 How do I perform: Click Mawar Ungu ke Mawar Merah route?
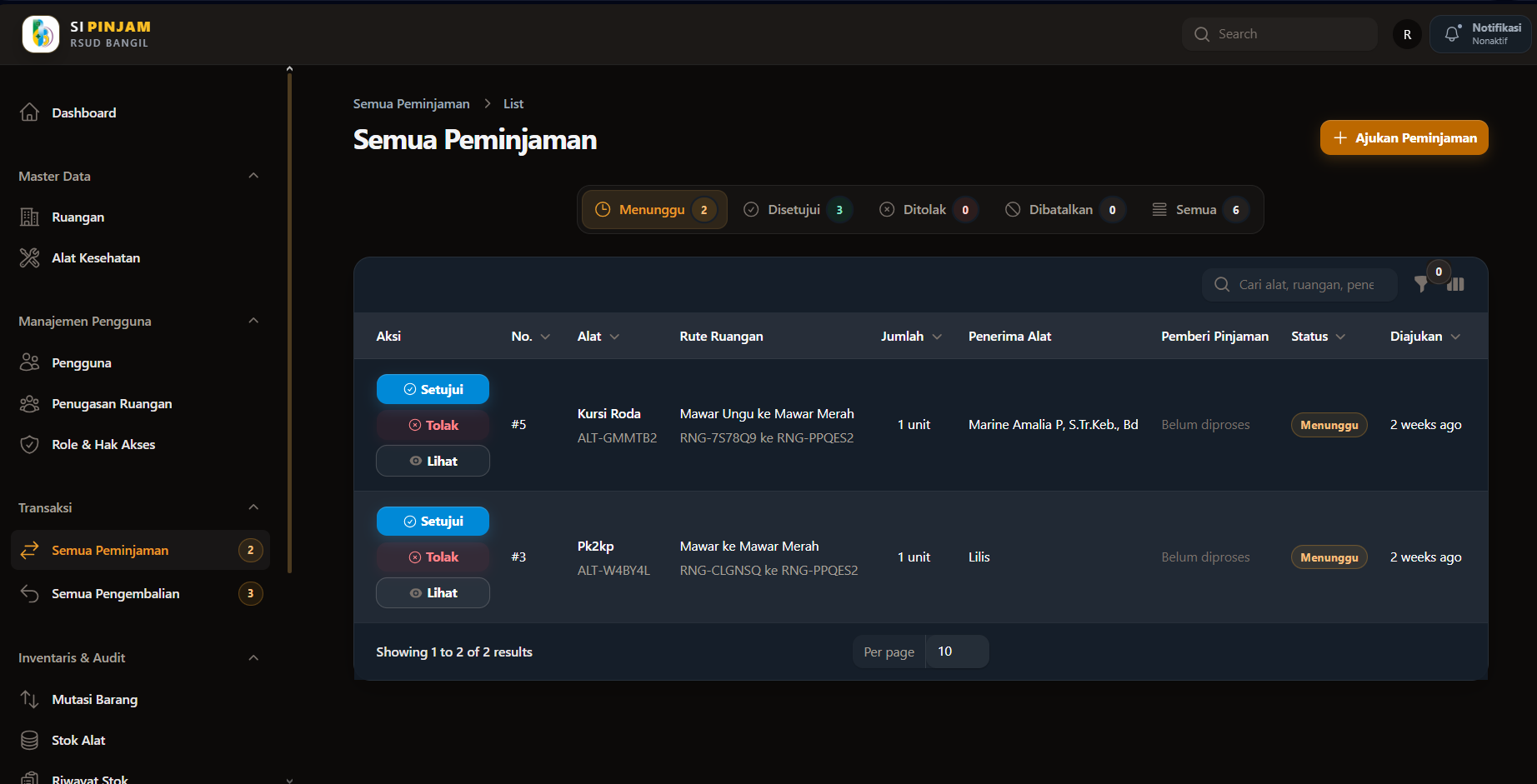[x=767, y=413]
